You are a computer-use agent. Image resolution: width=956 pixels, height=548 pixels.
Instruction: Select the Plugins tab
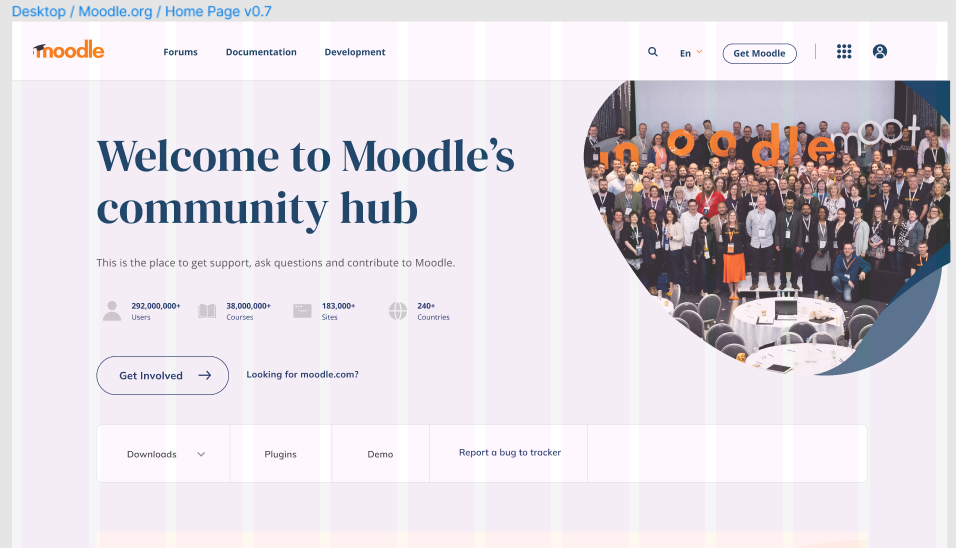tap(280, 454)
